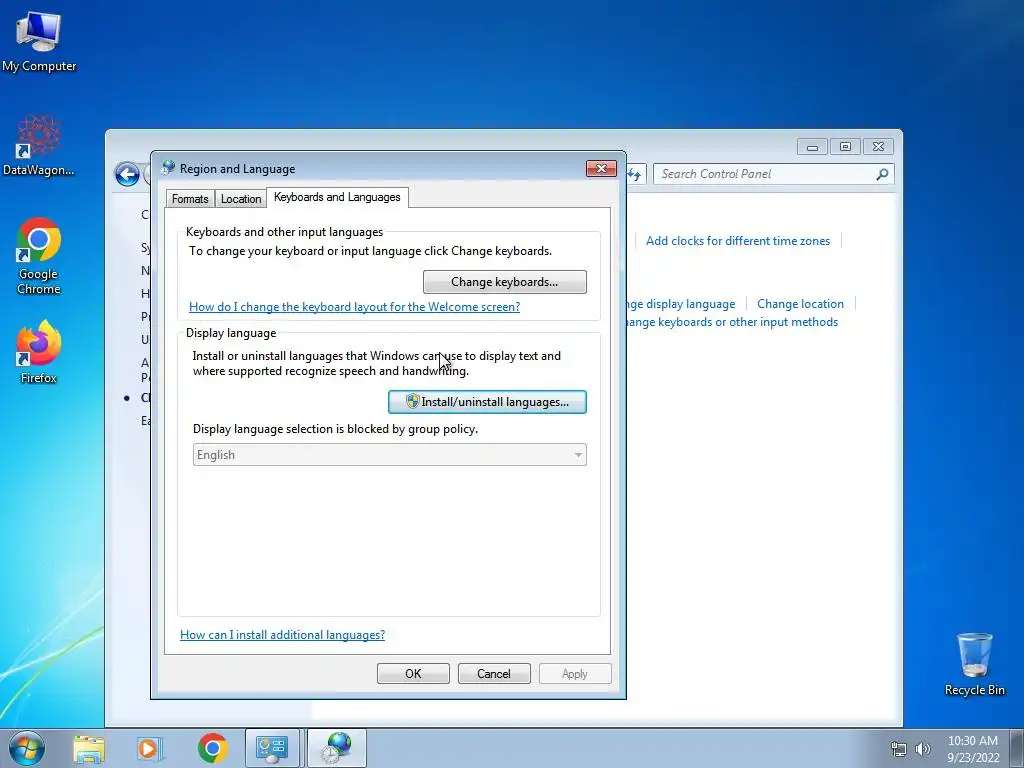Click the search magnifier in Control Panel
The width and height of the screenshot is (1024, 768).
(882, 174)
